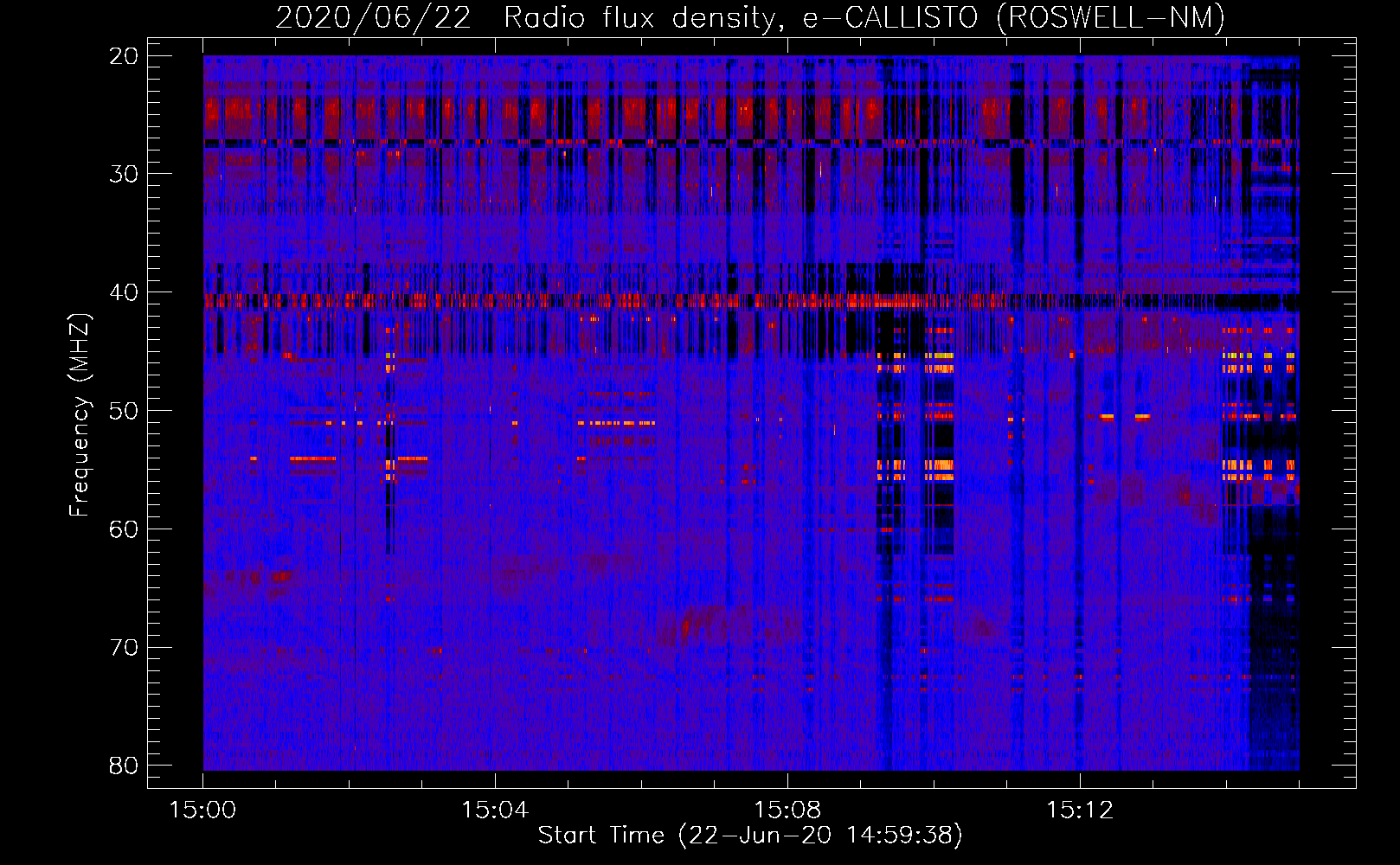Click the 15:04 time tick label

495,811
